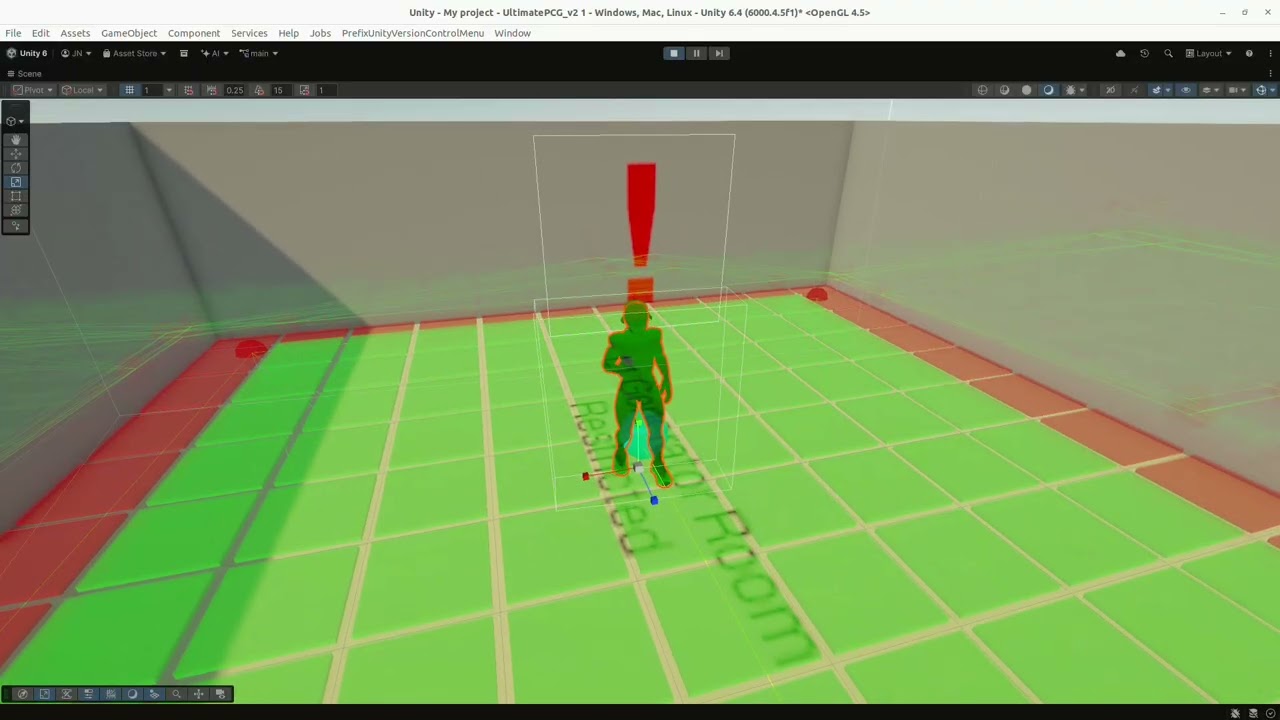
Task: Click the 15 rotation snap field
Action: point(280,90)
